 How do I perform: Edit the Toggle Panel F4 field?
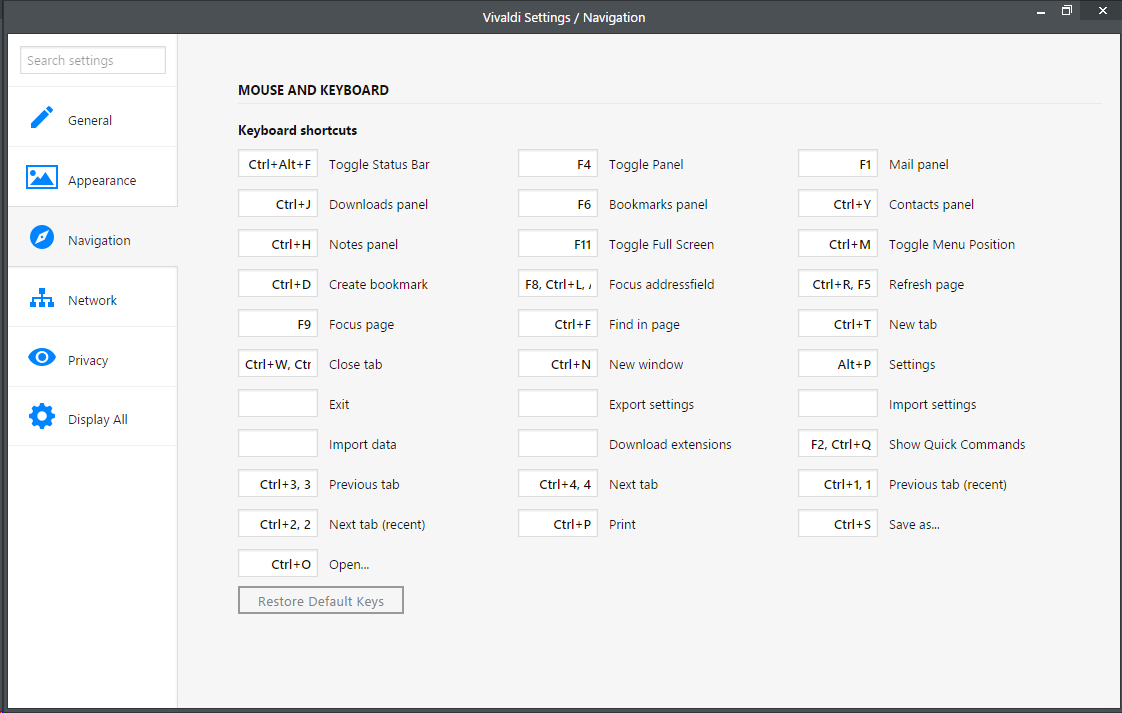557,164
